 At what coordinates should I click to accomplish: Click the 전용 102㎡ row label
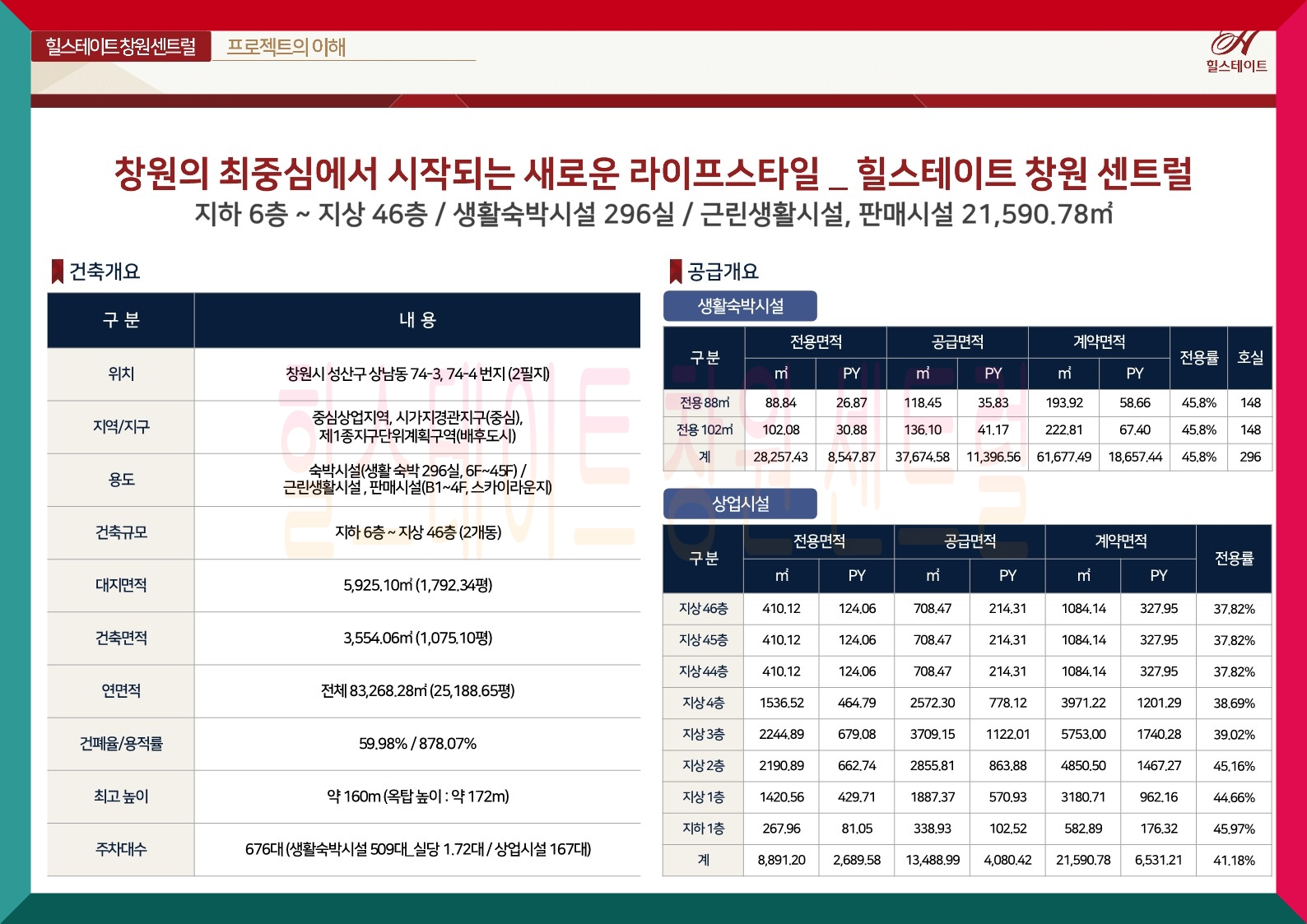705,429
